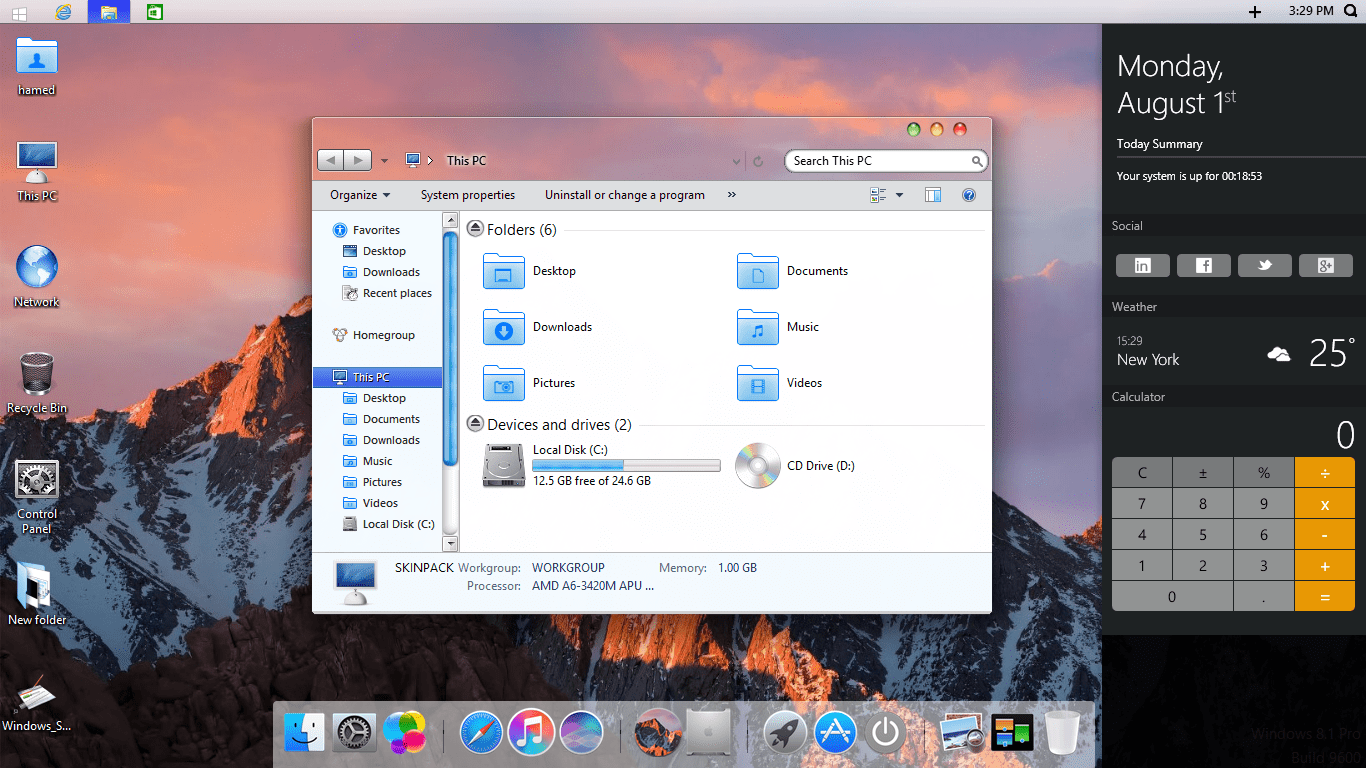
Task: Click macOS Sierra mountain dock icon
Action: (x=658, y=733)
